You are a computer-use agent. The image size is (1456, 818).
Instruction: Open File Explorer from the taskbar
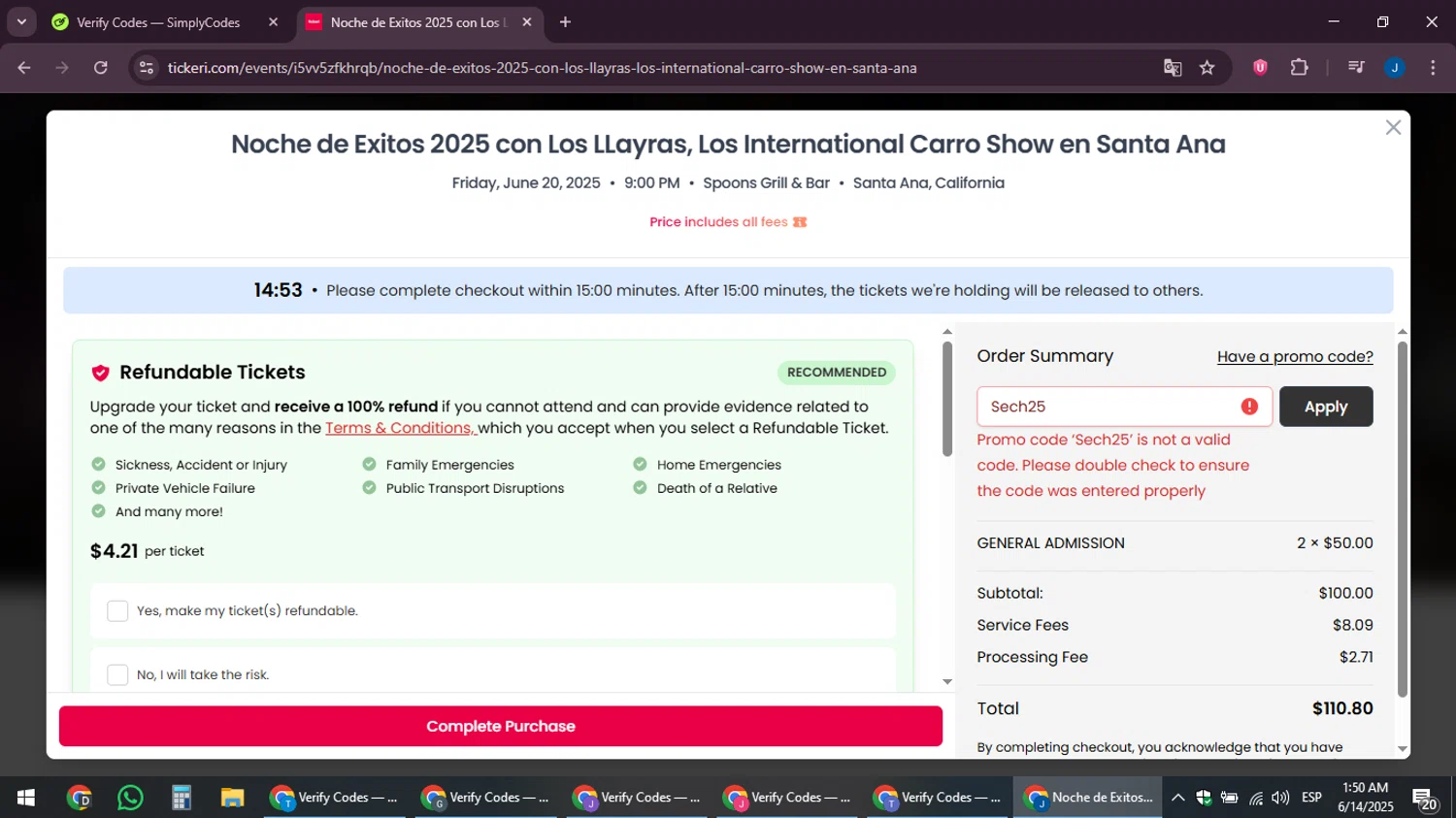(x=232, y=798)
